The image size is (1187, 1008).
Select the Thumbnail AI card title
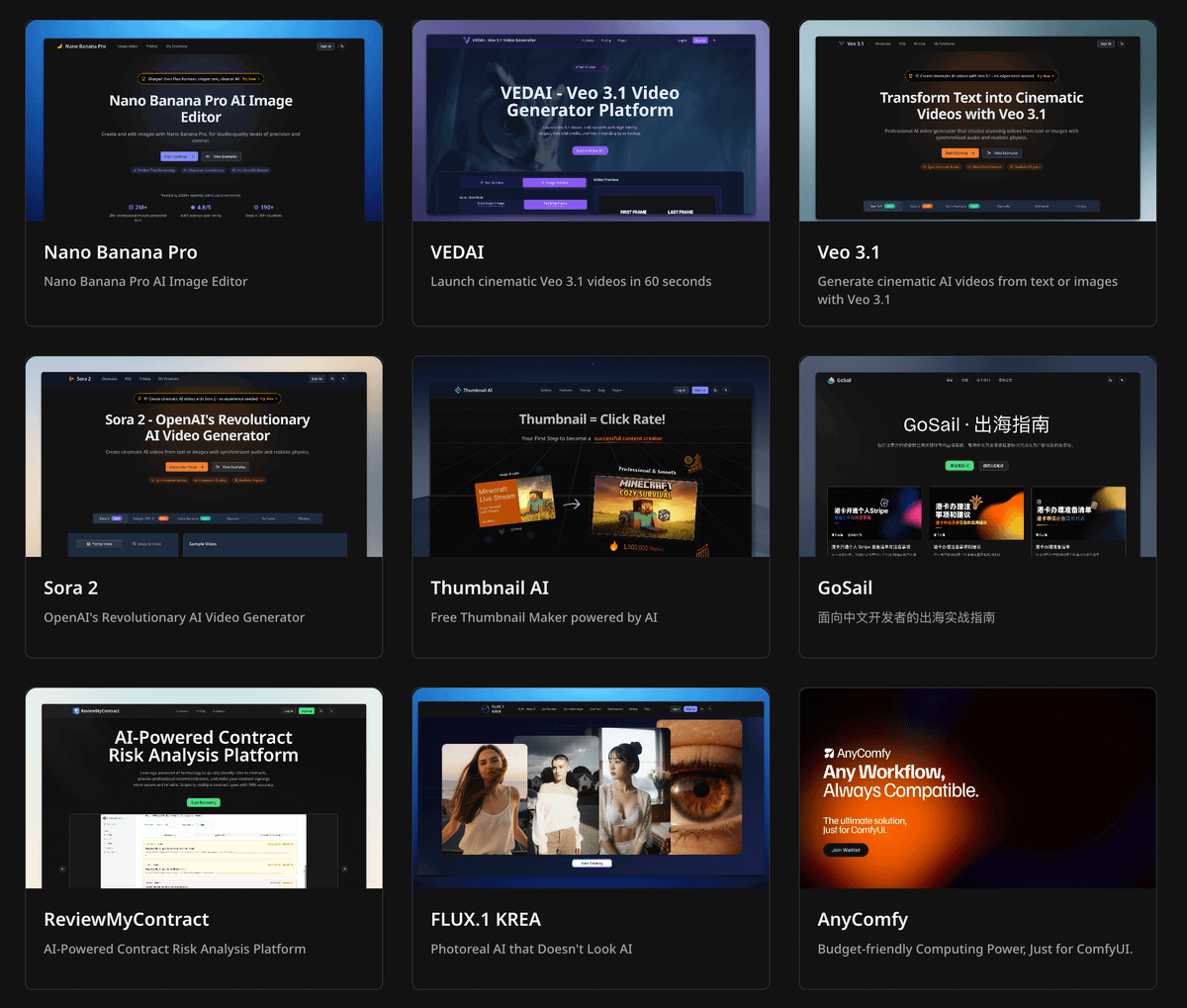point(490,588)
